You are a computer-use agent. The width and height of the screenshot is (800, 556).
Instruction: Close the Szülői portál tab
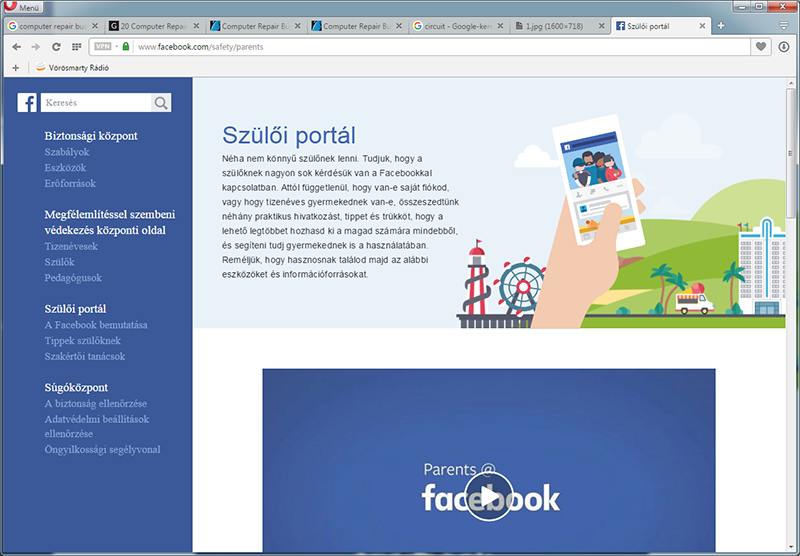coord(702,26)
